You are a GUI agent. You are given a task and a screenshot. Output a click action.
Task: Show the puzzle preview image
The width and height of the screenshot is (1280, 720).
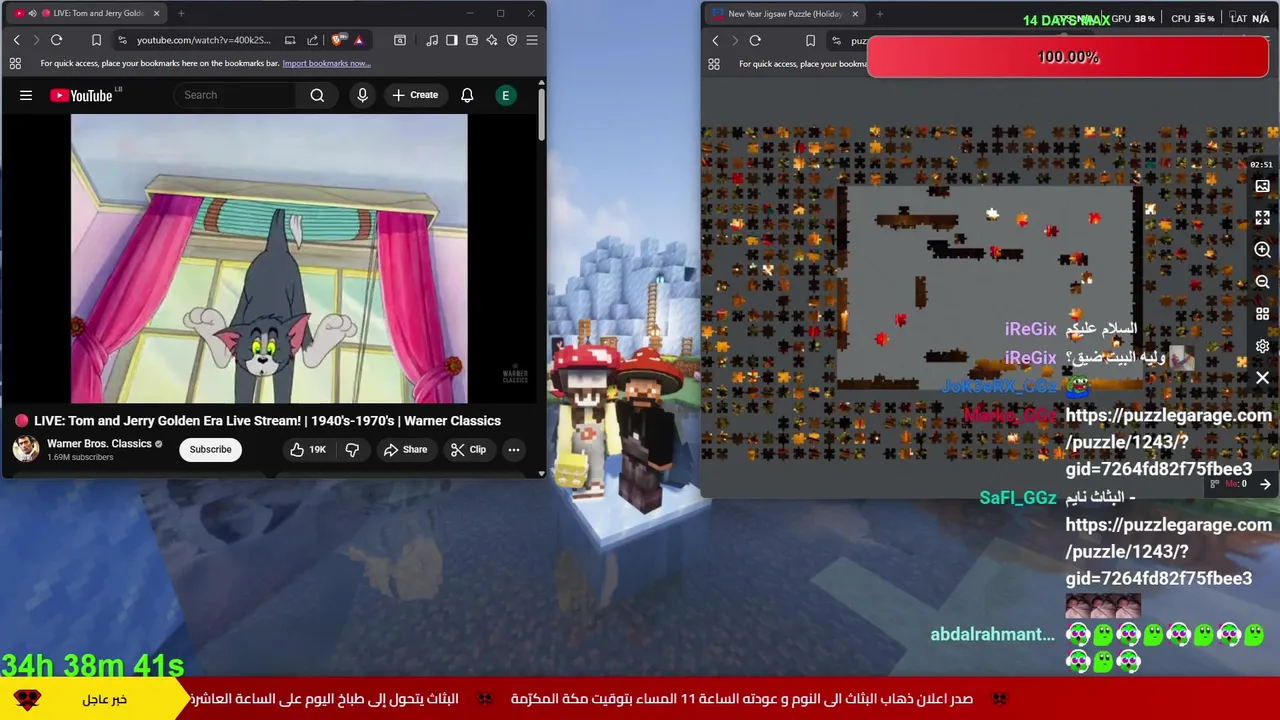(x=1262, y=187)
